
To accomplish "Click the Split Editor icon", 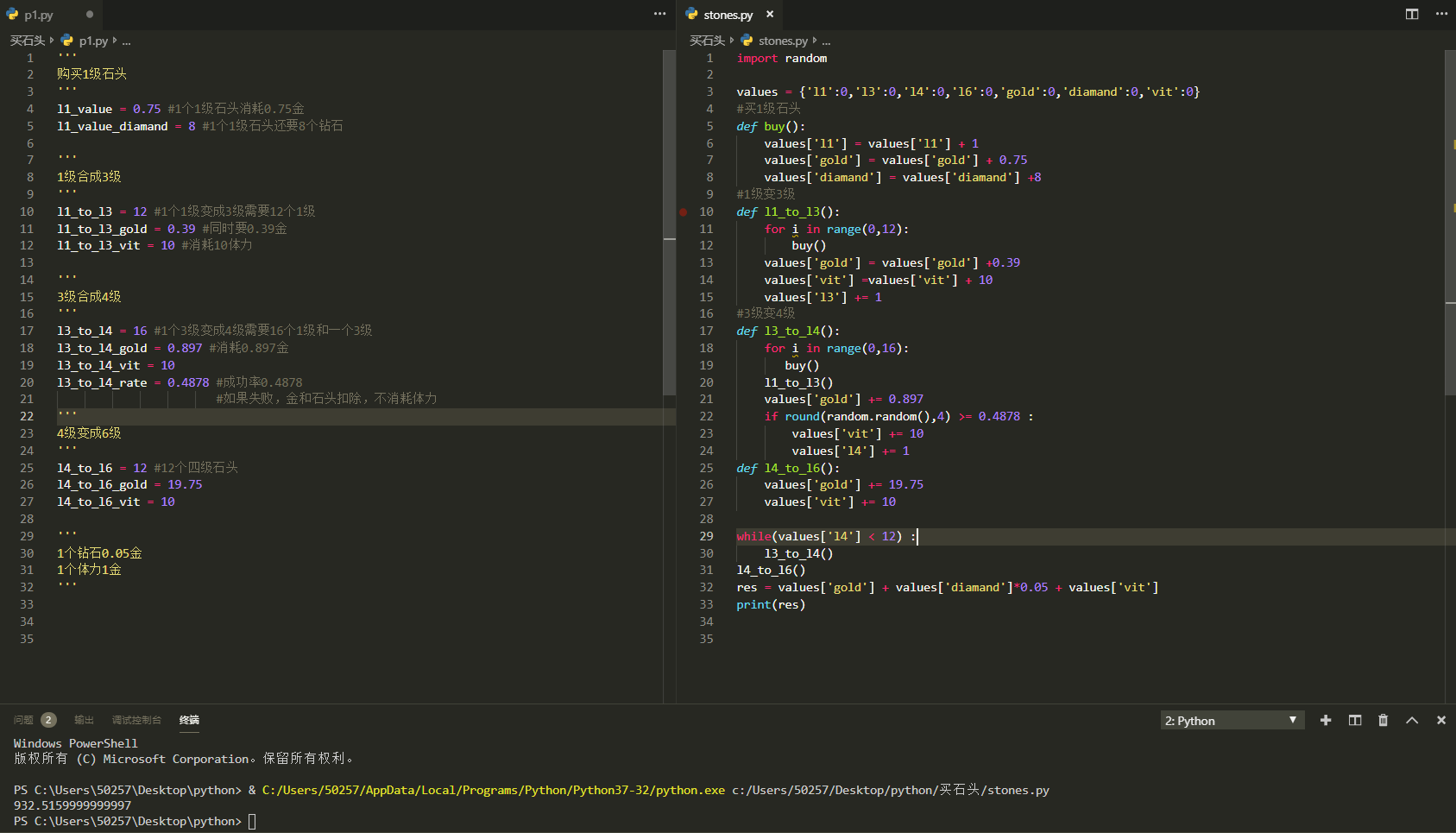I will click(x=1412, y=14).
